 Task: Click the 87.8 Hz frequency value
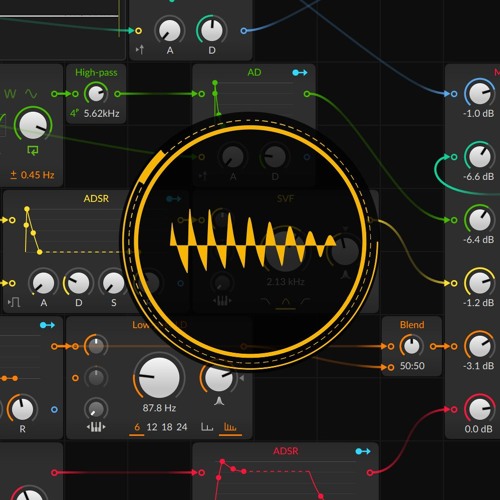159,408
